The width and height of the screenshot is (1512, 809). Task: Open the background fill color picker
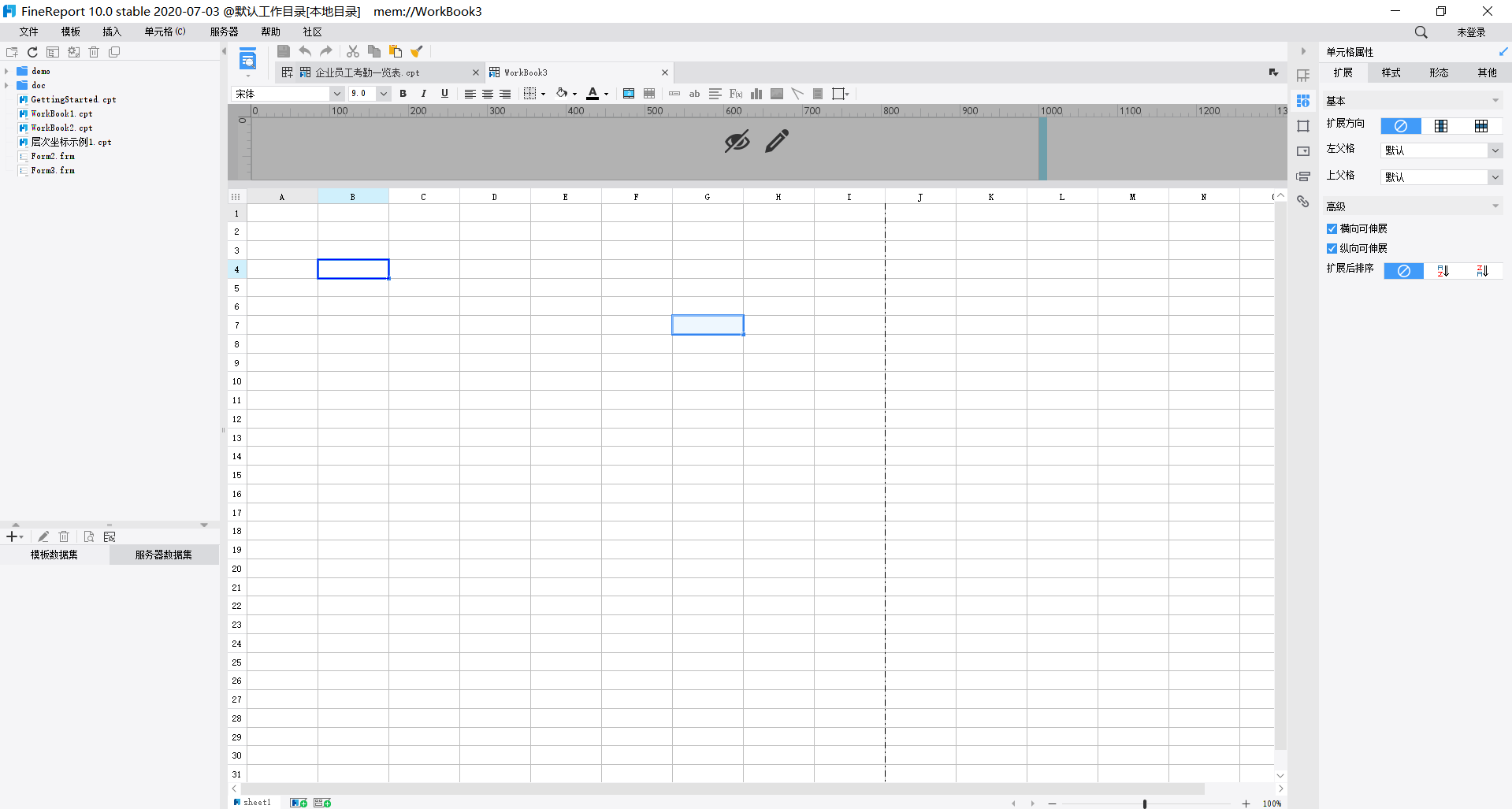[562, 94]
